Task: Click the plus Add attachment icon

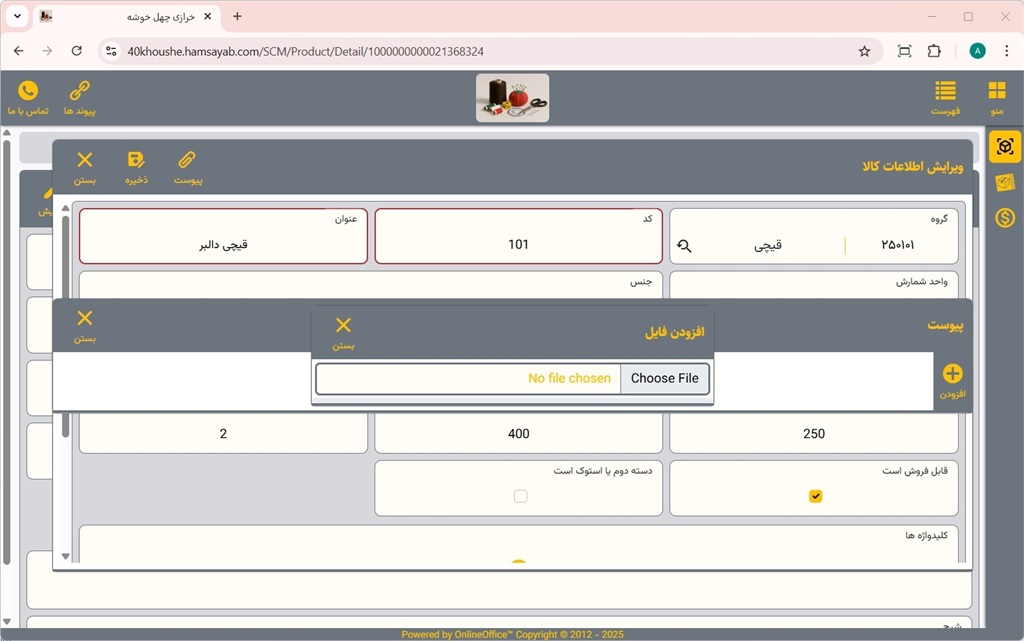Action: pos(952,374)
